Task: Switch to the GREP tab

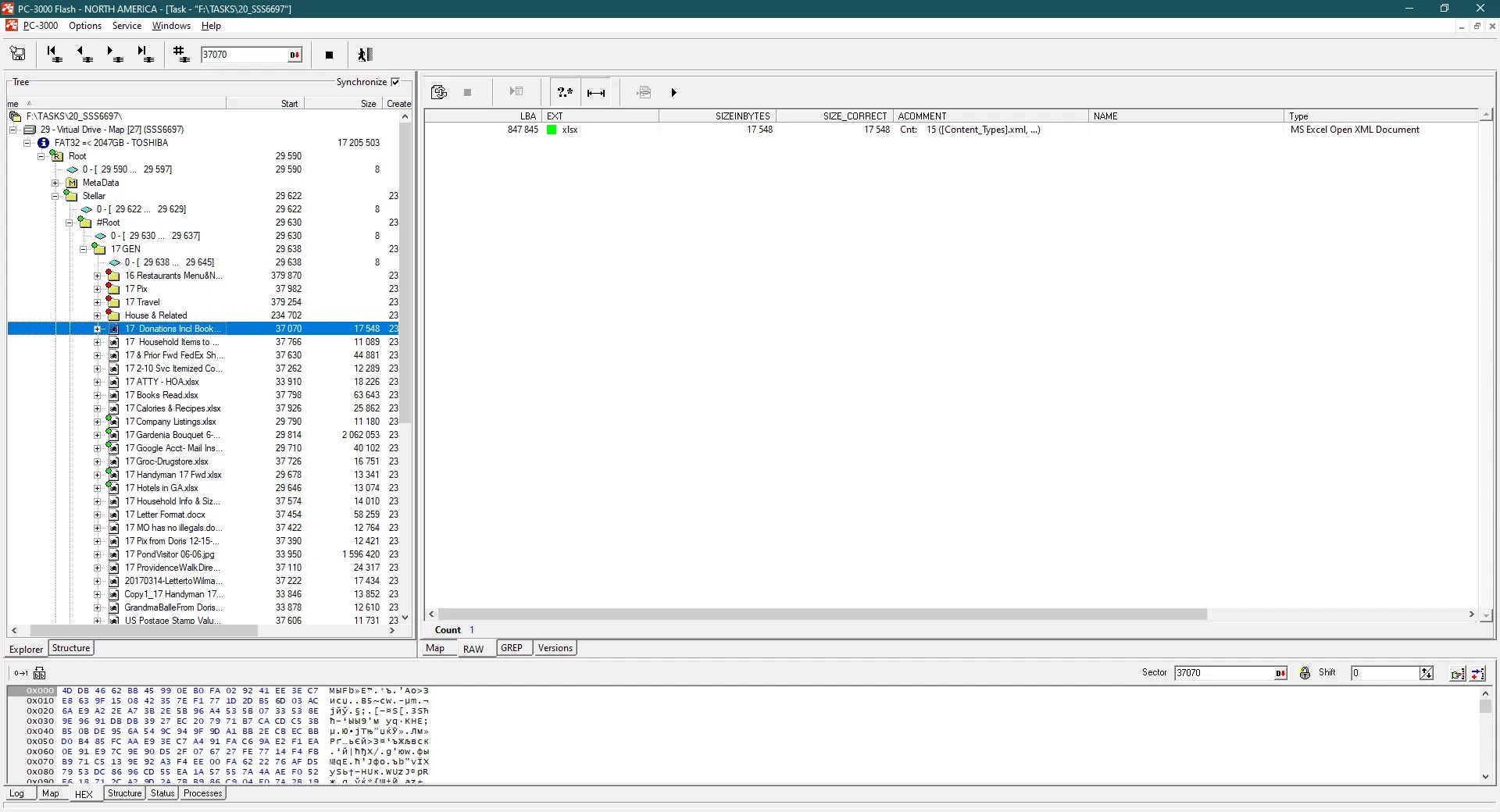Action: pyautogui.click(x=512, y=648)
